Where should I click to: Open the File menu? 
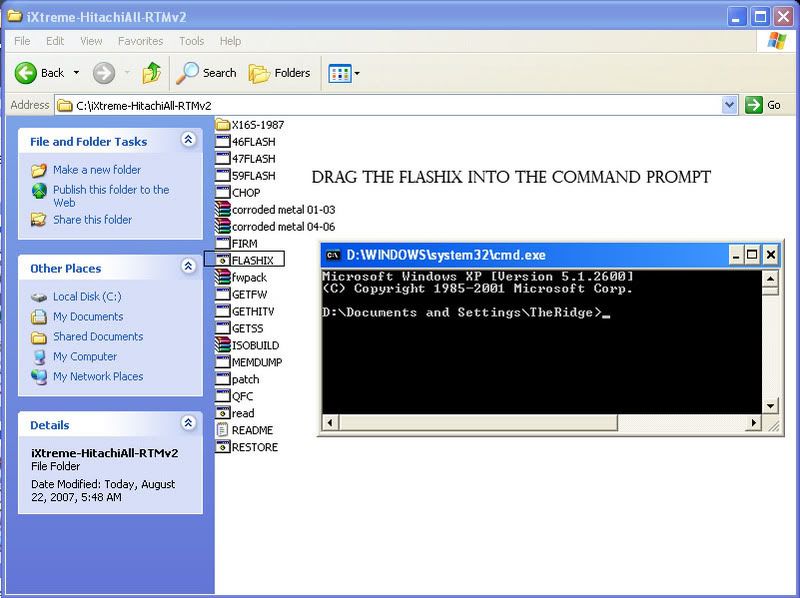click(x=22, y=41)
